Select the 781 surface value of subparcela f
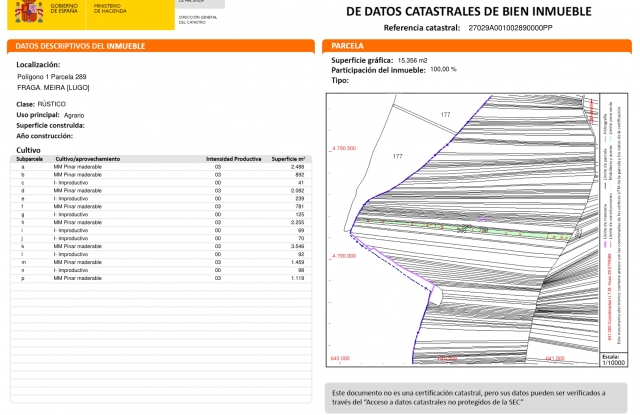The width and height of the screenshot is (640, 415). click(x=300, y=206)
